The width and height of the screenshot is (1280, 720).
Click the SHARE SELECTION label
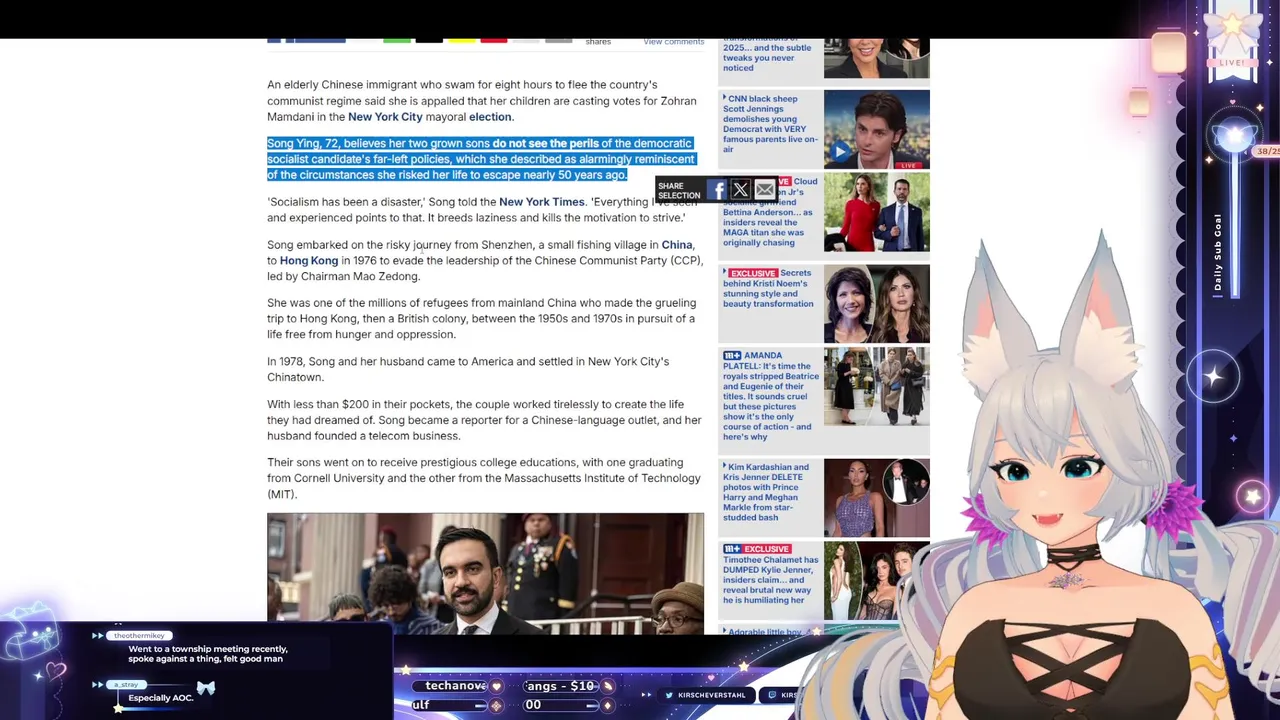tap(679, 190)
